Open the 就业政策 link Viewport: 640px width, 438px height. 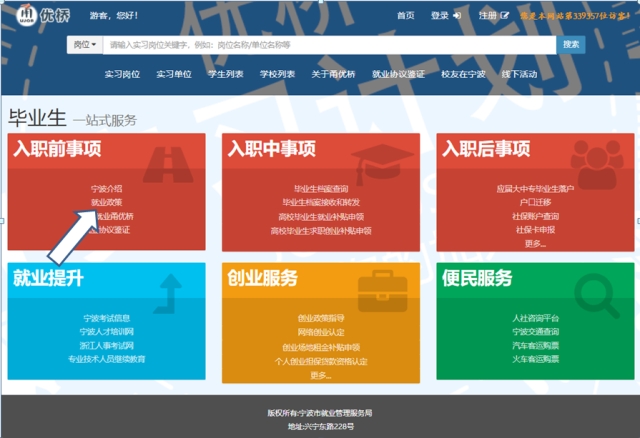click(106, 202)
